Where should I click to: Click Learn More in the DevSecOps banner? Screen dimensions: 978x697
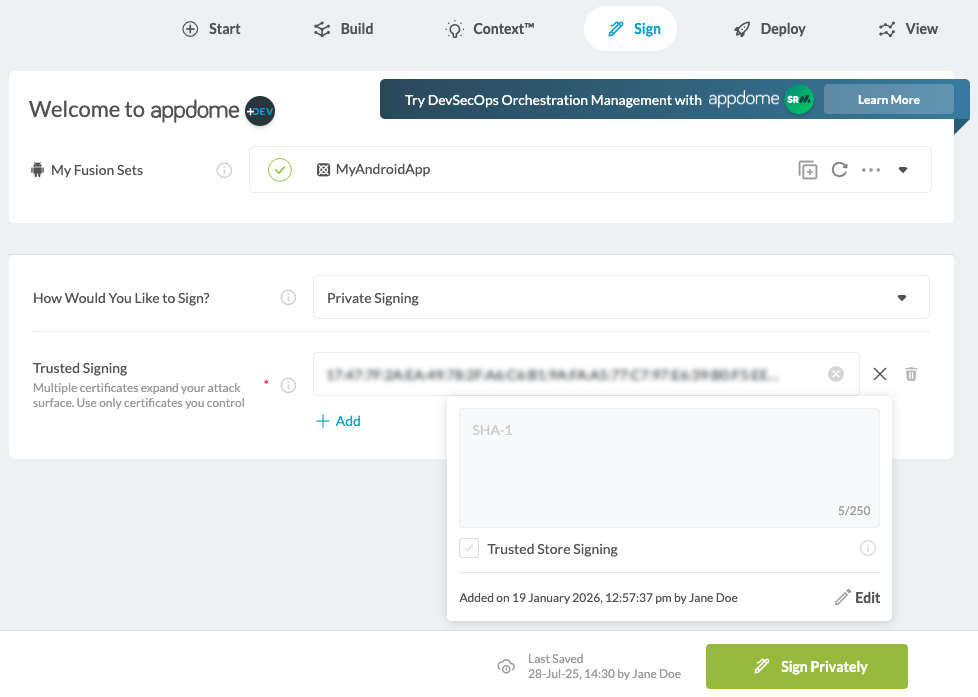(888, 99)
